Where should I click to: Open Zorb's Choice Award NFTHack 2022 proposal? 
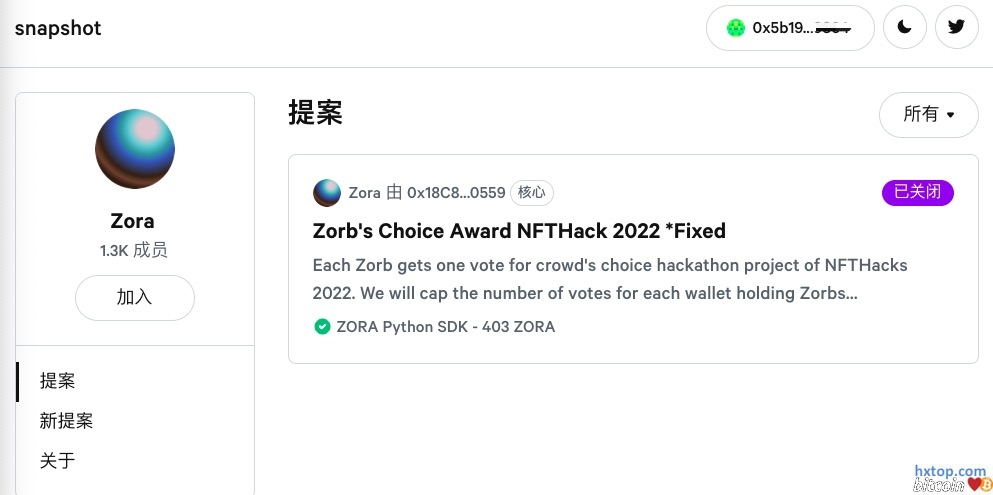pyautogui.click(x=519, y=231)
